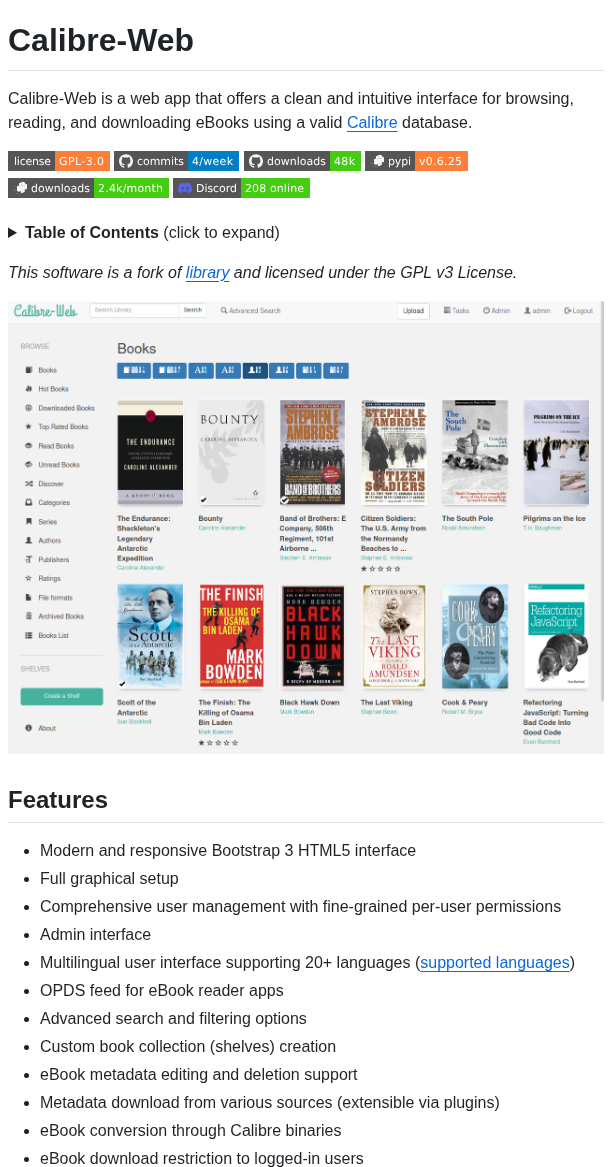
Task: Click the Archived Books trash icon
Action: (x=29, y=616)
